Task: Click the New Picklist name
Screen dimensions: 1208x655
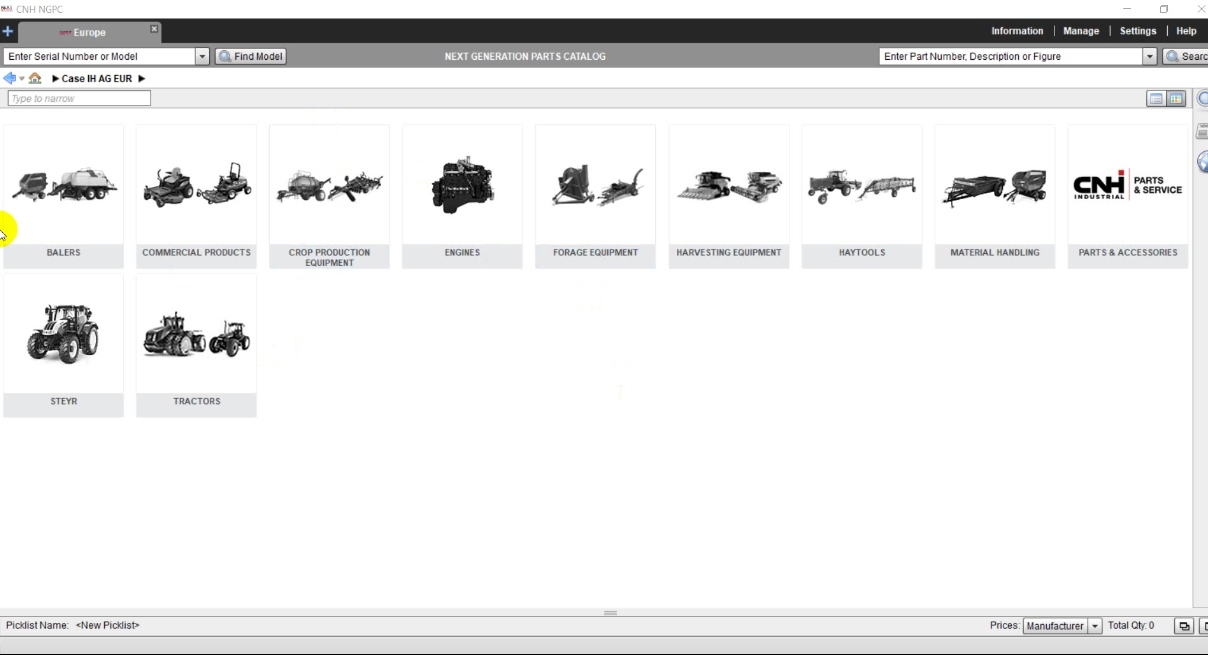Action: (x=108, y=626)
